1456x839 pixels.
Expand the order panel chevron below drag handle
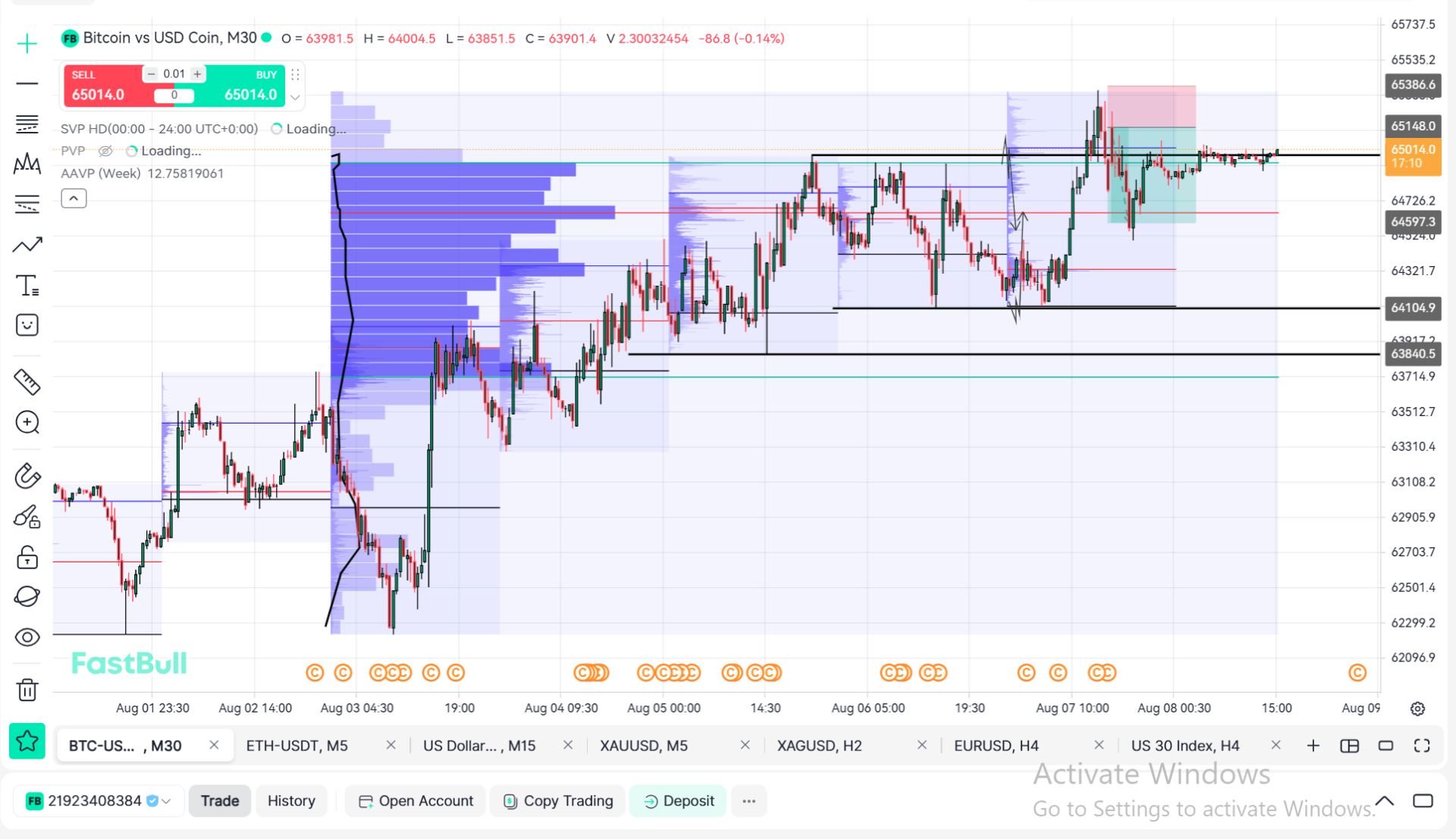point(295,98)
